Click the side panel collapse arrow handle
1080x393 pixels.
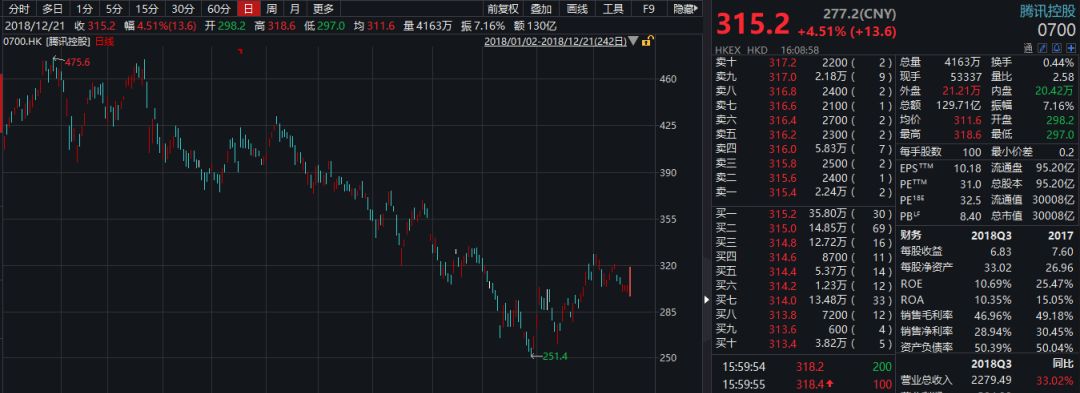[706, 299]
